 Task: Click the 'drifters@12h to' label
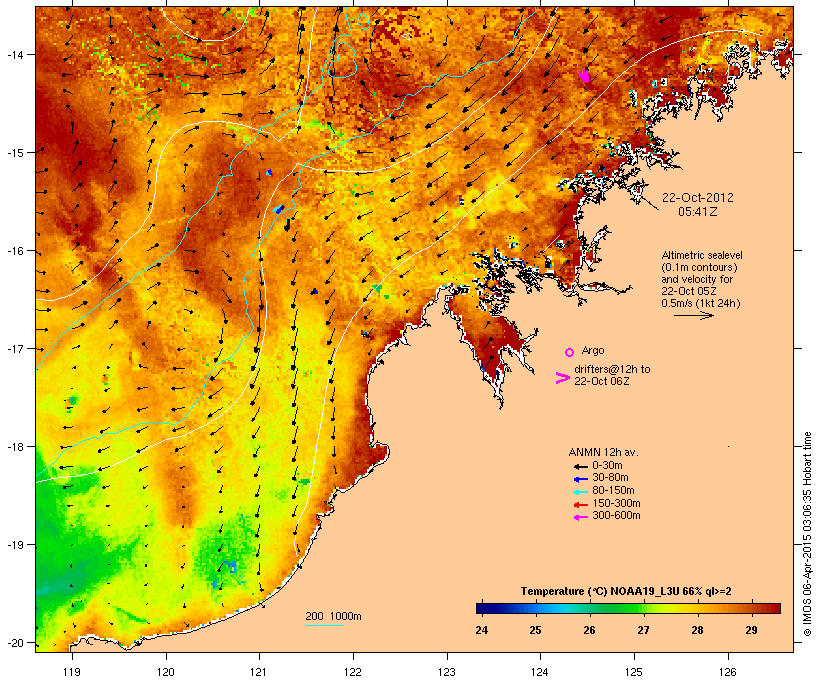[612, 369]
